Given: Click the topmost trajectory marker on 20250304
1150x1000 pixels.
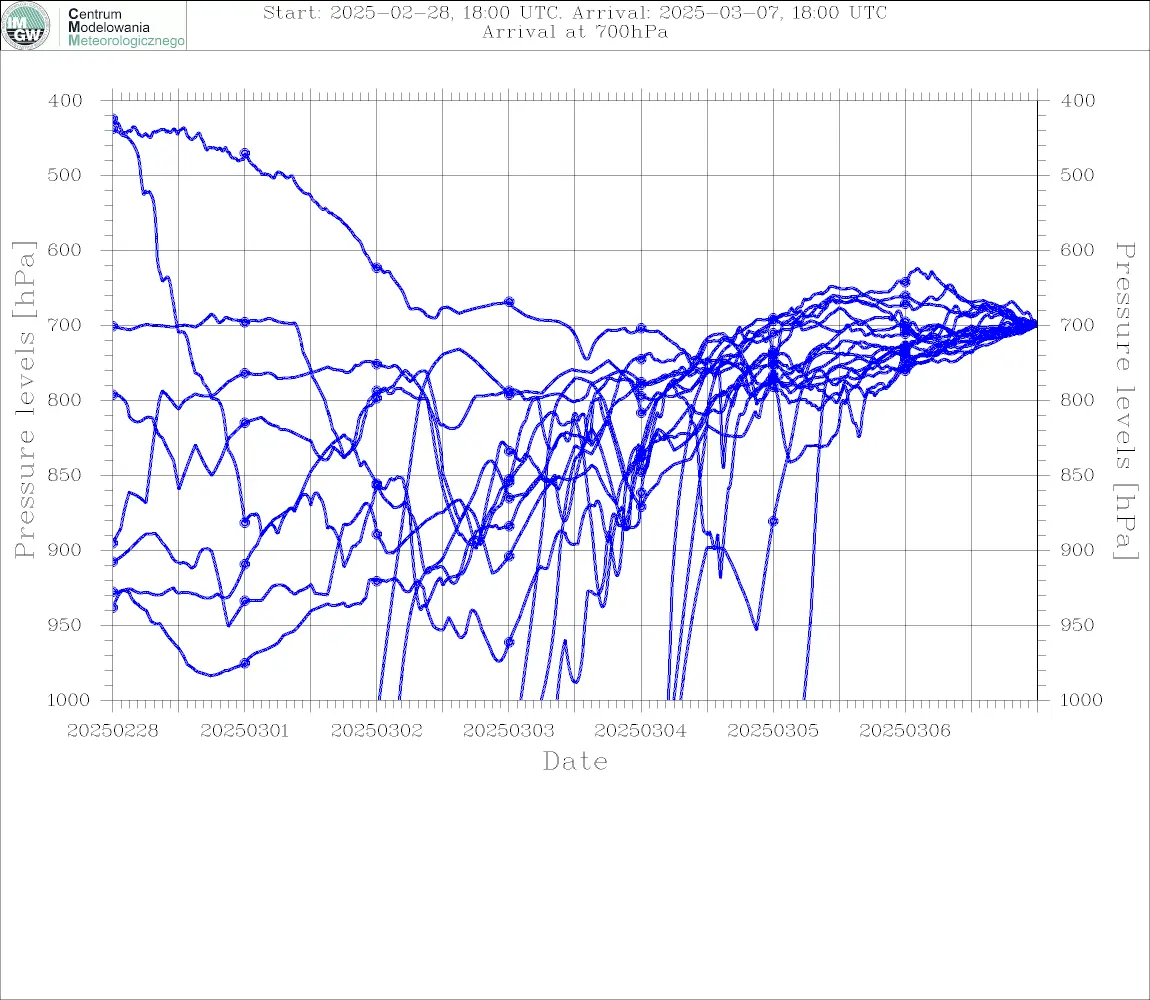Looking at the screenshot, I should tap(641, 328).
